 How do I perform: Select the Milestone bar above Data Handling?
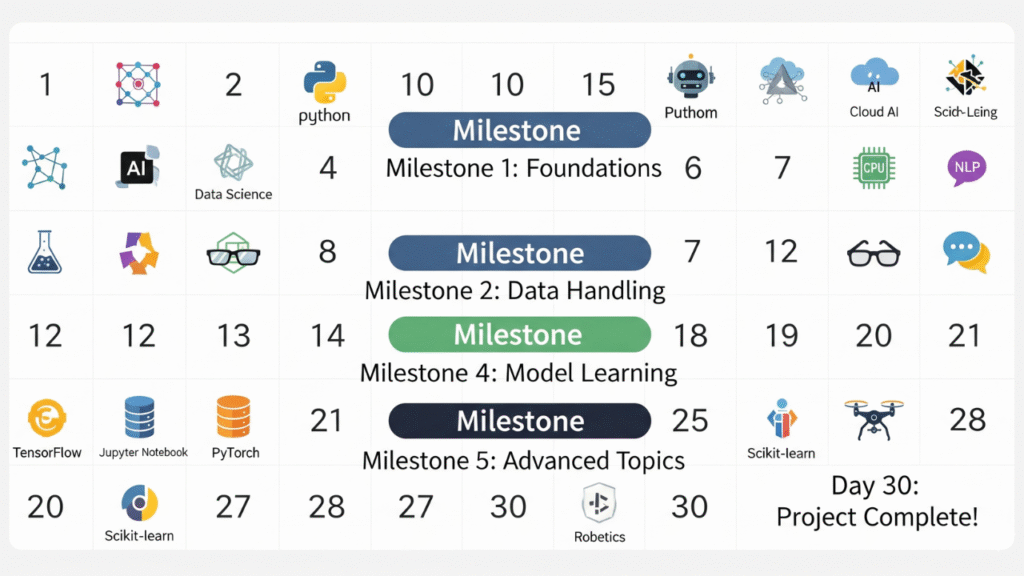click(x=519, y=253)
